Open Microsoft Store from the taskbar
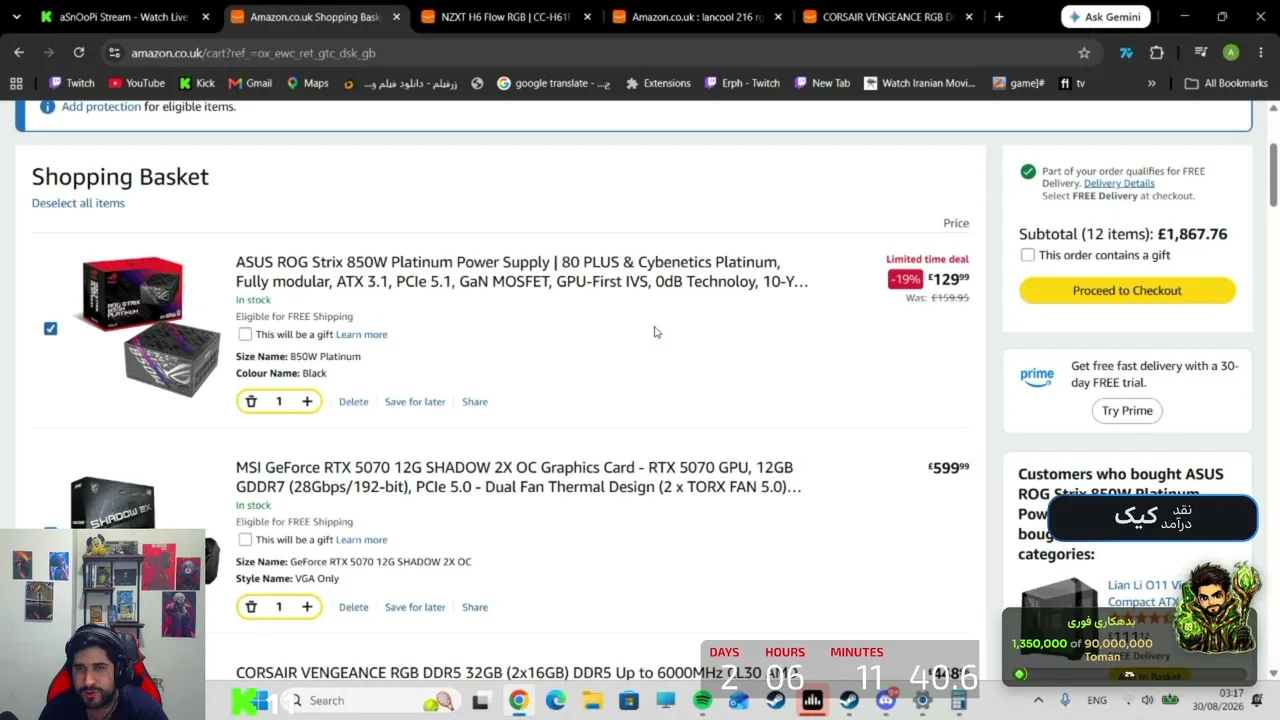Viewport: 1280px width, 720px height. 629,700
